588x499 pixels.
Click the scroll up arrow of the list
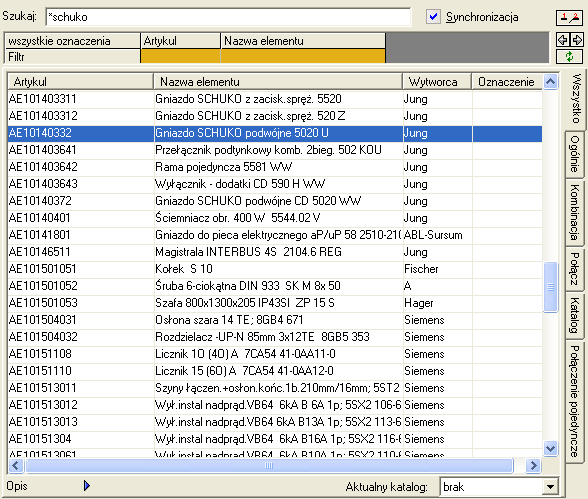[x=550, y=81]
